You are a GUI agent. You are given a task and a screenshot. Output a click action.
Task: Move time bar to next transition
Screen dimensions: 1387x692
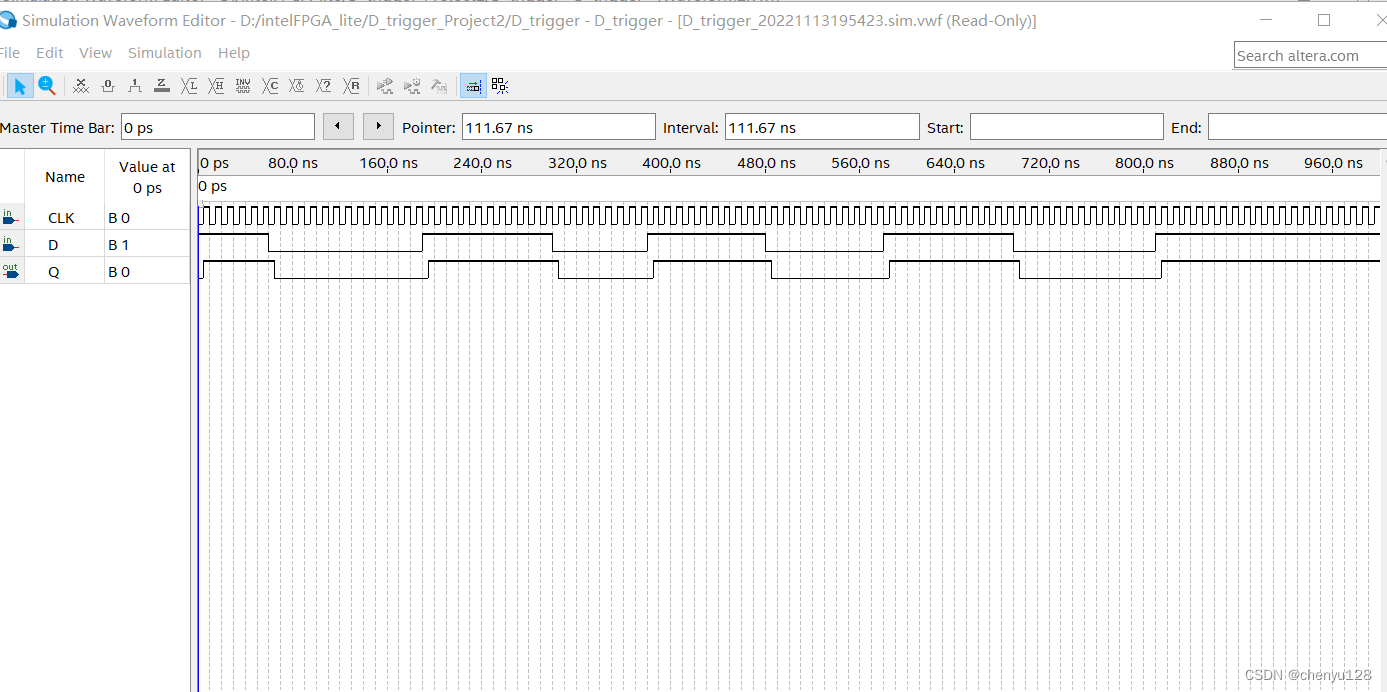click(x=378, y=127)
